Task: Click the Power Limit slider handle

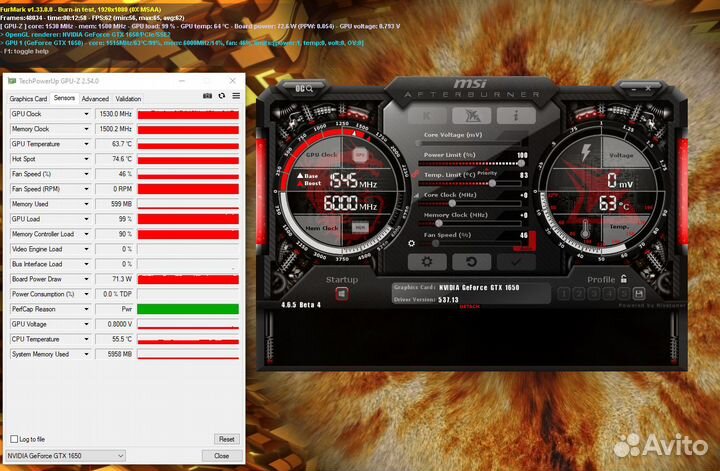Action: coord(521,163)
